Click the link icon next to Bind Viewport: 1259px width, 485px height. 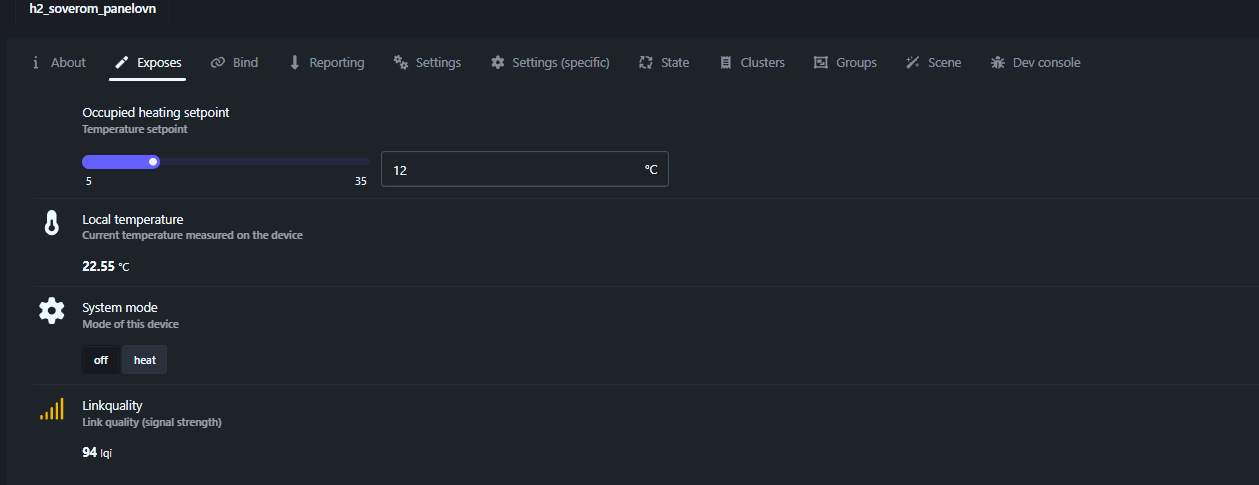tap(217, 63)
